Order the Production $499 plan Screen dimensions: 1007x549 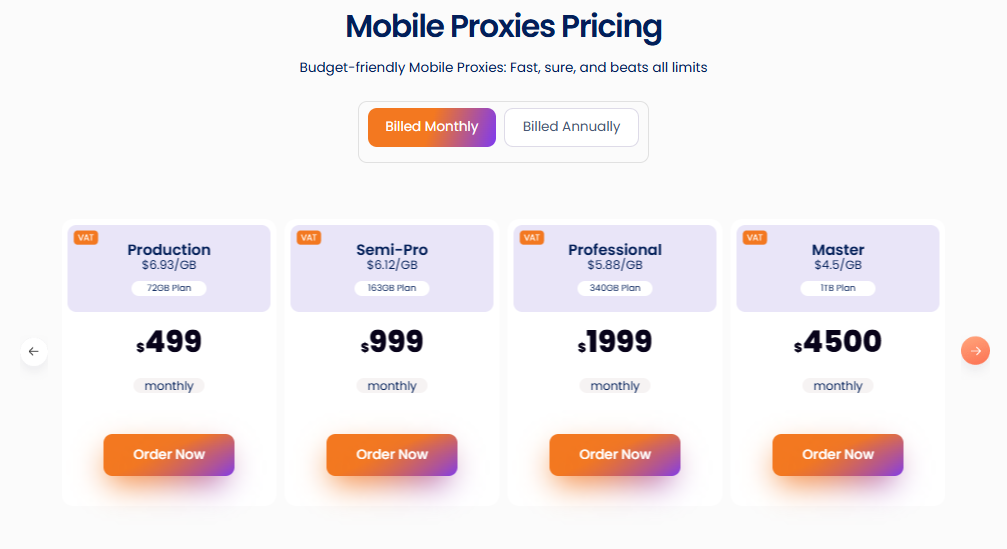[169, 454]
